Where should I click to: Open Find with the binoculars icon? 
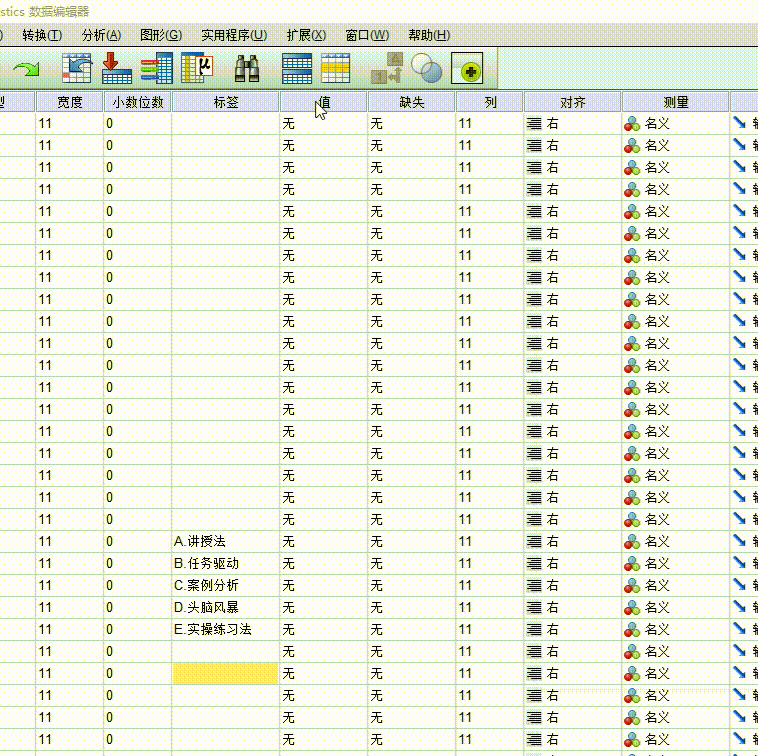click(247, 68)
